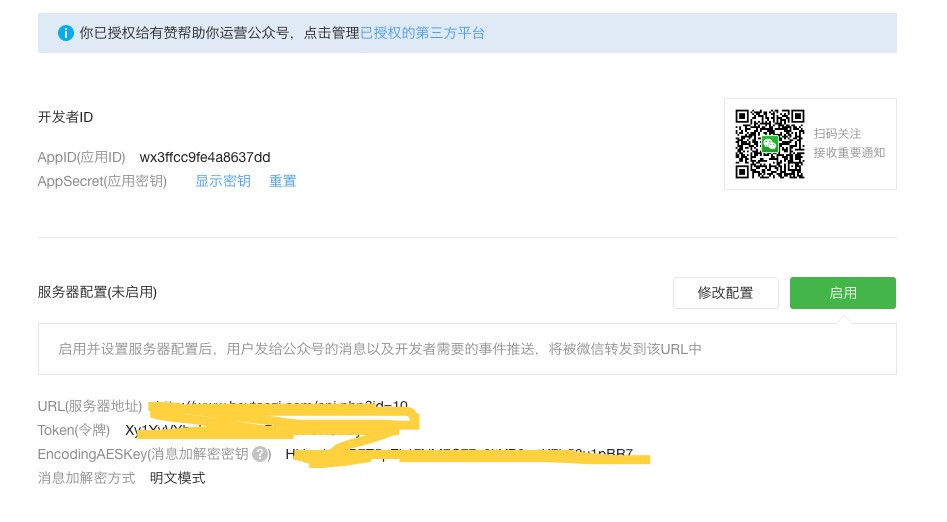Click the help question mark beside EncodingAESKey

coord(261,454)
